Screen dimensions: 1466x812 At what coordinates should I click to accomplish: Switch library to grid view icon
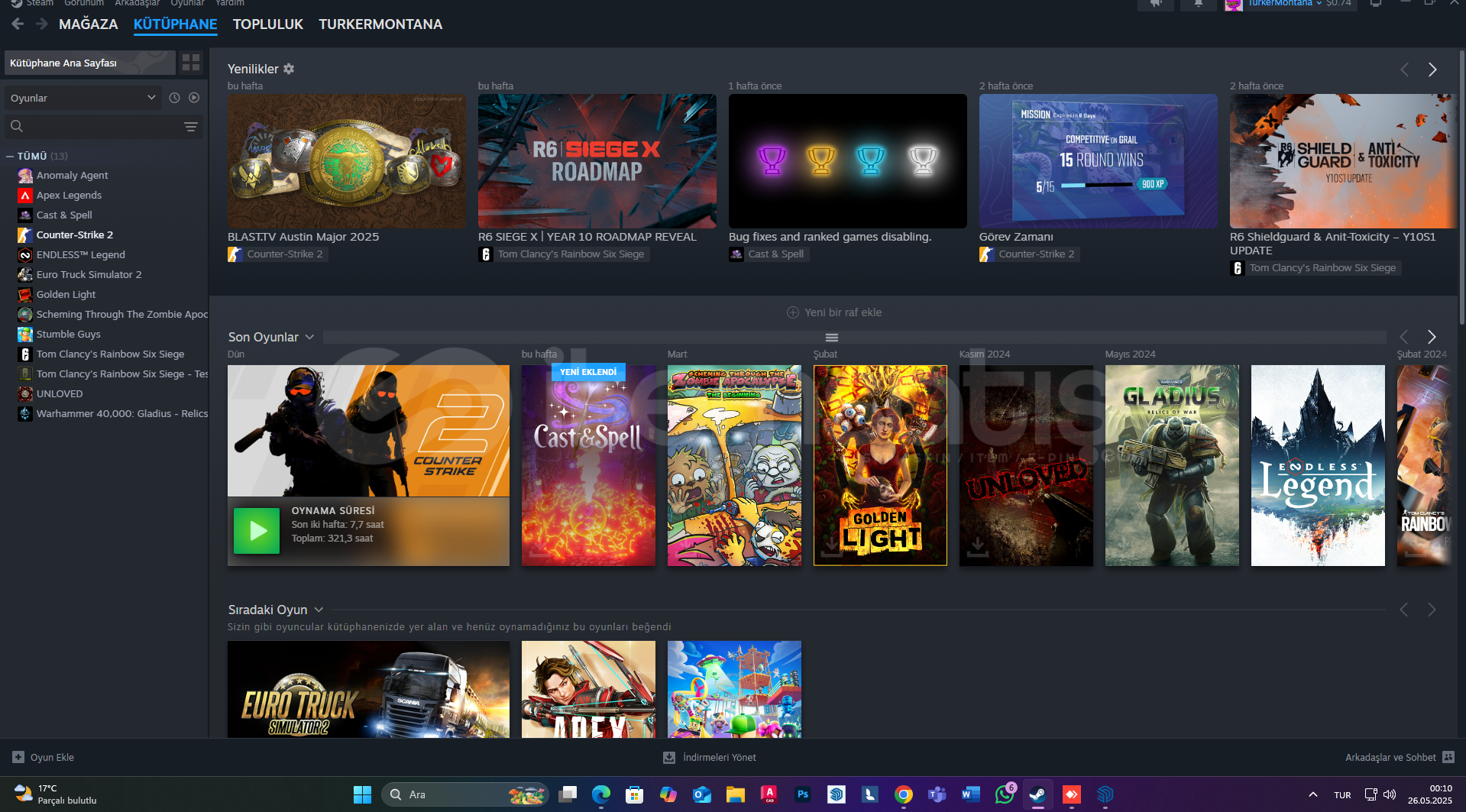coord(191,63)
